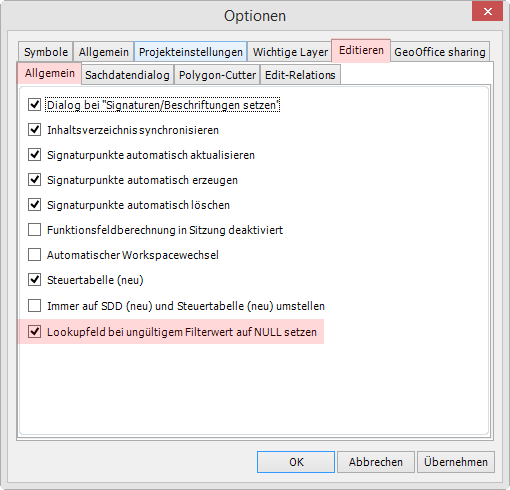Uncheck Signaturpunkte automatisch aktualisieren

pyautogui.click(x=35, y=155)
